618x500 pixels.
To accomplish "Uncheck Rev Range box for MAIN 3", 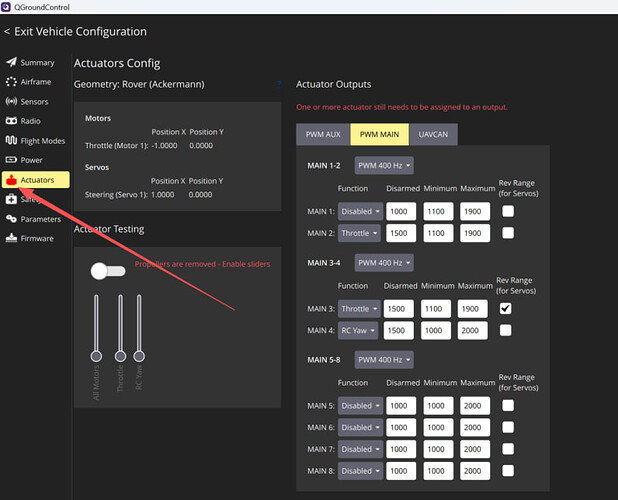I will pos(506,309).
